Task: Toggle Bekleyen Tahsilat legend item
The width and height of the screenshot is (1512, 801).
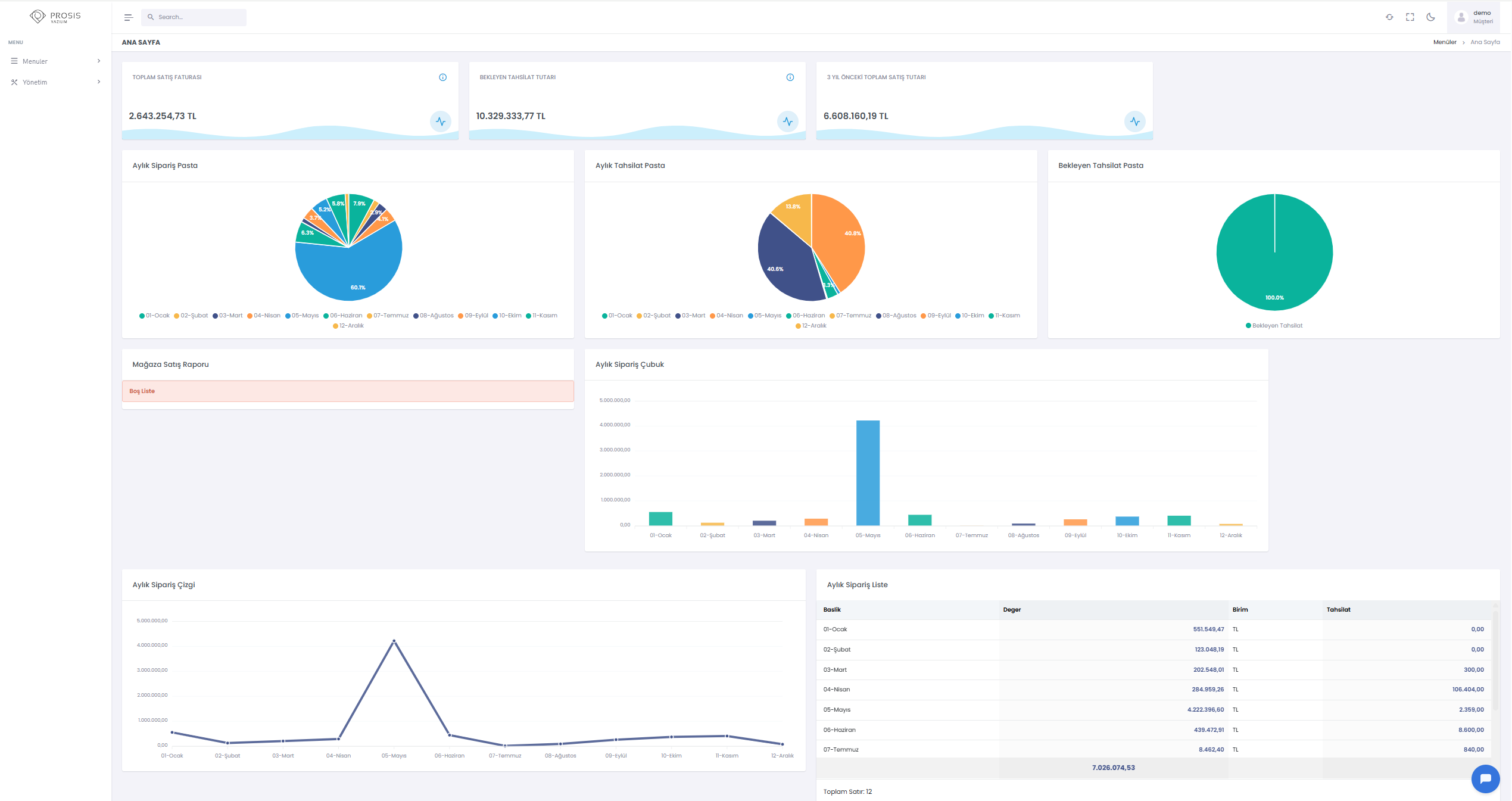Action: click(1274, 326)
